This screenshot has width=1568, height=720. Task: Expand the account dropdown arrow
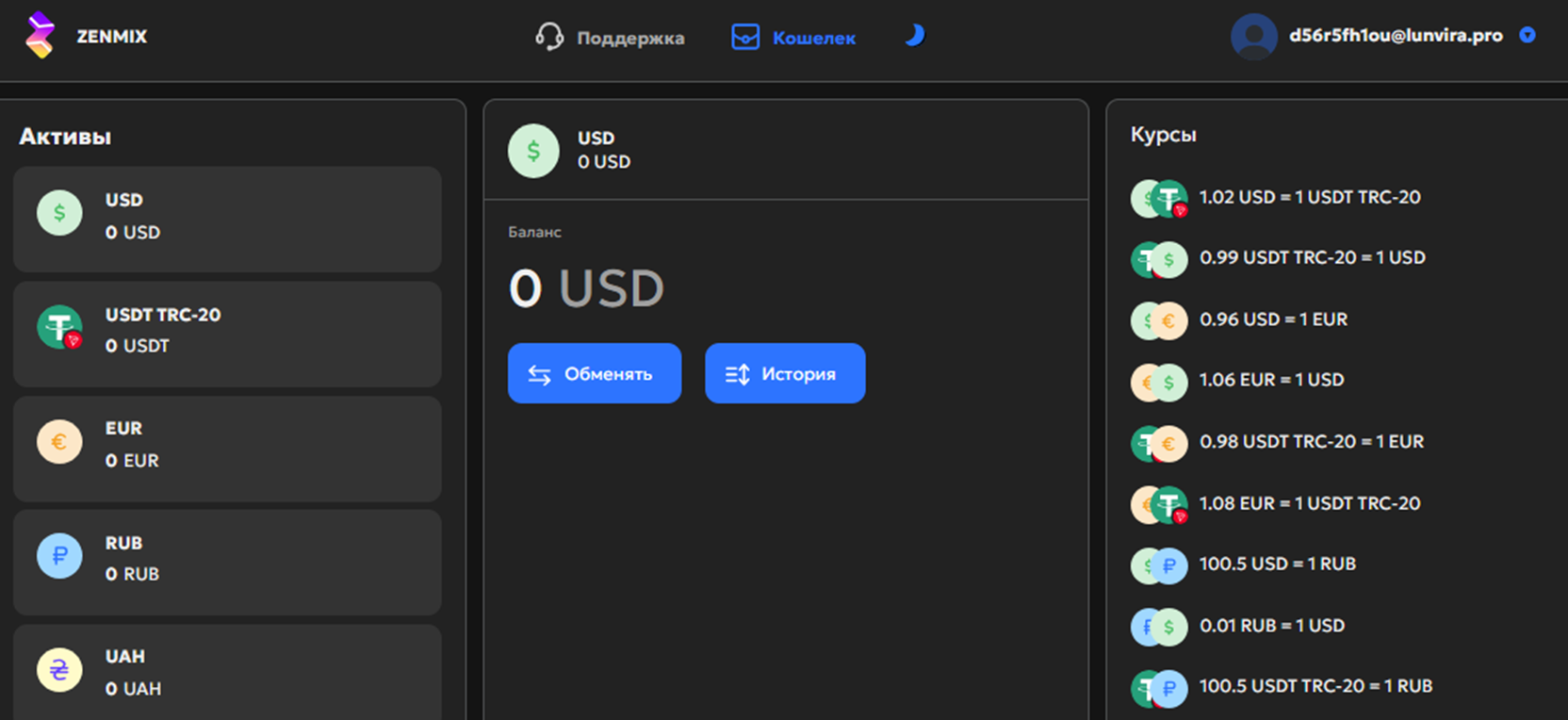click(1527, 36)
